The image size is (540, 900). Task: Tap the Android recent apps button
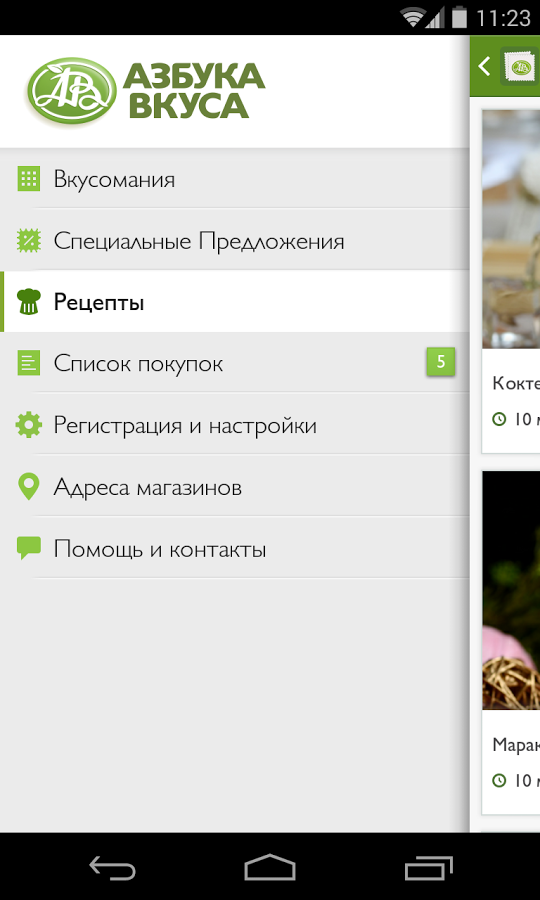429,867
